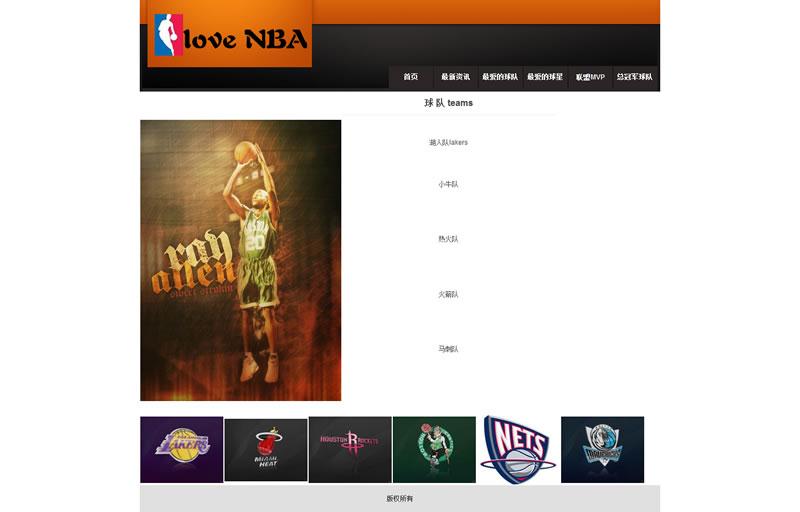Screen dimensions: 800x512
Task: Click the Celtics leprechaun logo
Action: tap(434, 449)
